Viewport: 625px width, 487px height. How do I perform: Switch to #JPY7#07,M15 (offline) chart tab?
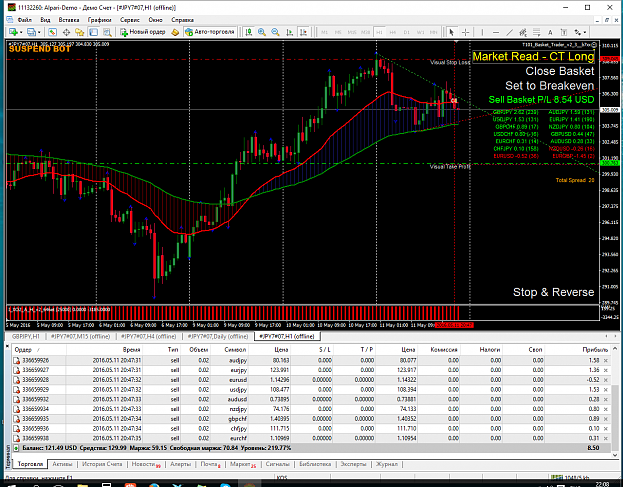click(81, 336)
